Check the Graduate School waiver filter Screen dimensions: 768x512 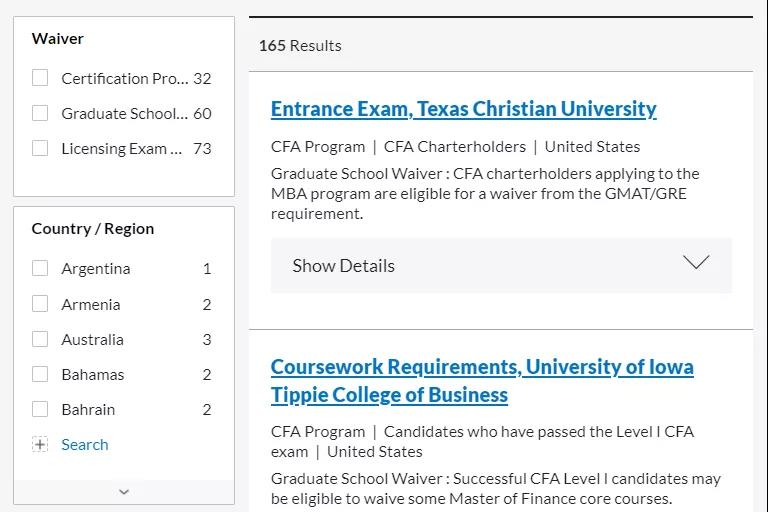tap(40, 113)
